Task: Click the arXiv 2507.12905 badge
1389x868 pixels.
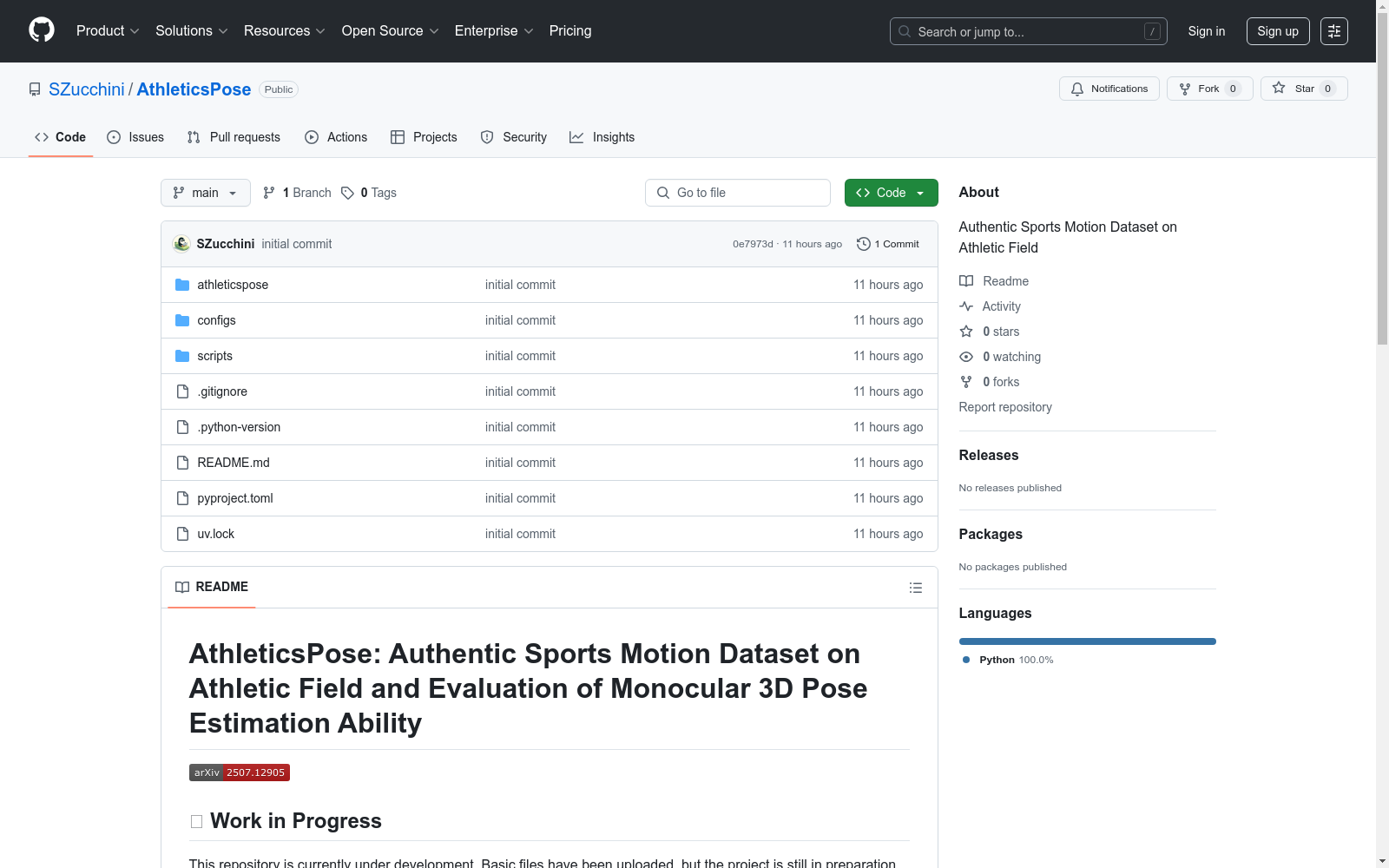Action: (x=240, y=773)
